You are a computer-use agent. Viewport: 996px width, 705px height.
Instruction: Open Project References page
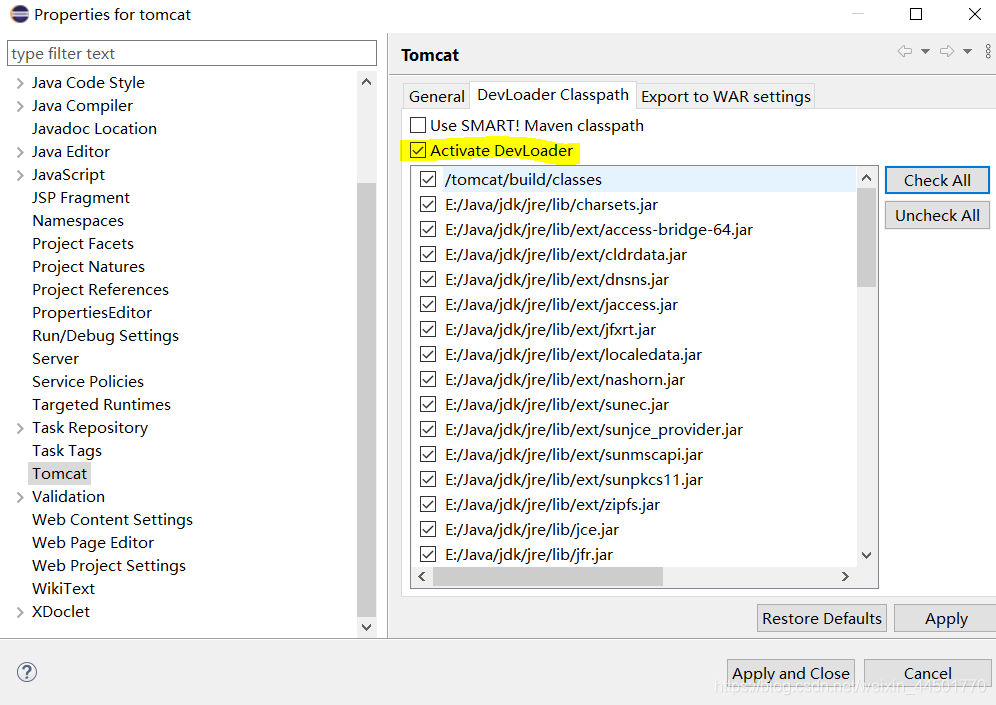100,290
